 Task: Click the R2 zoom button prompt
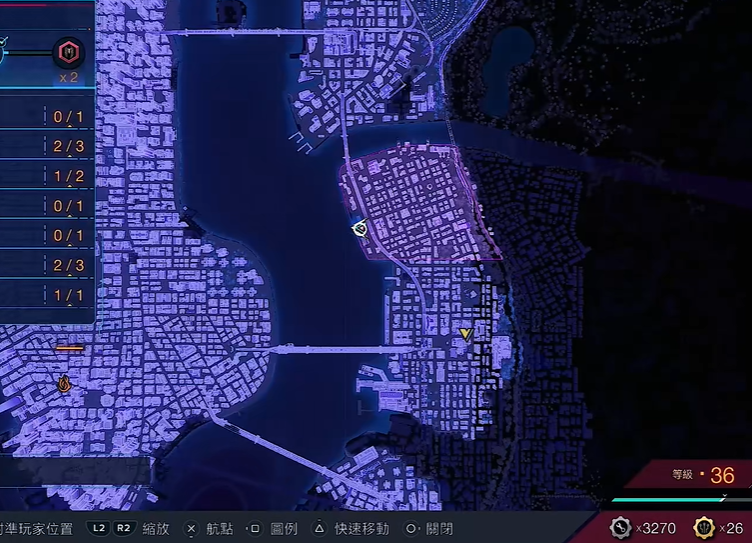(124, 528)
